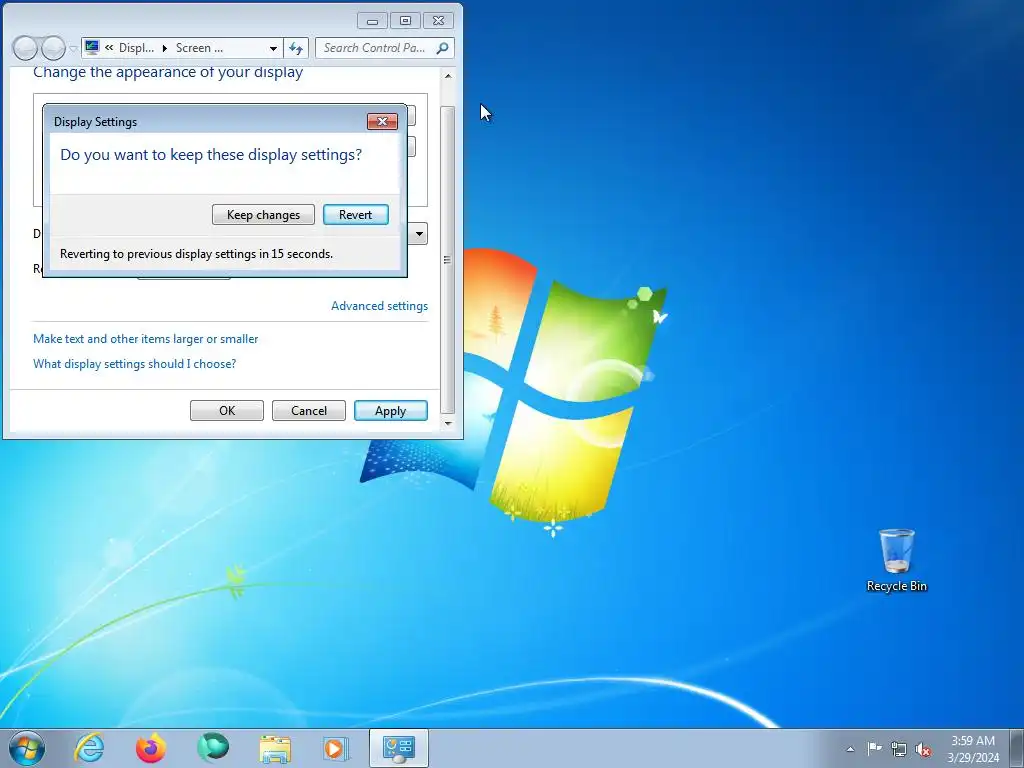Open Action Center flag icon

pos(874,749)
